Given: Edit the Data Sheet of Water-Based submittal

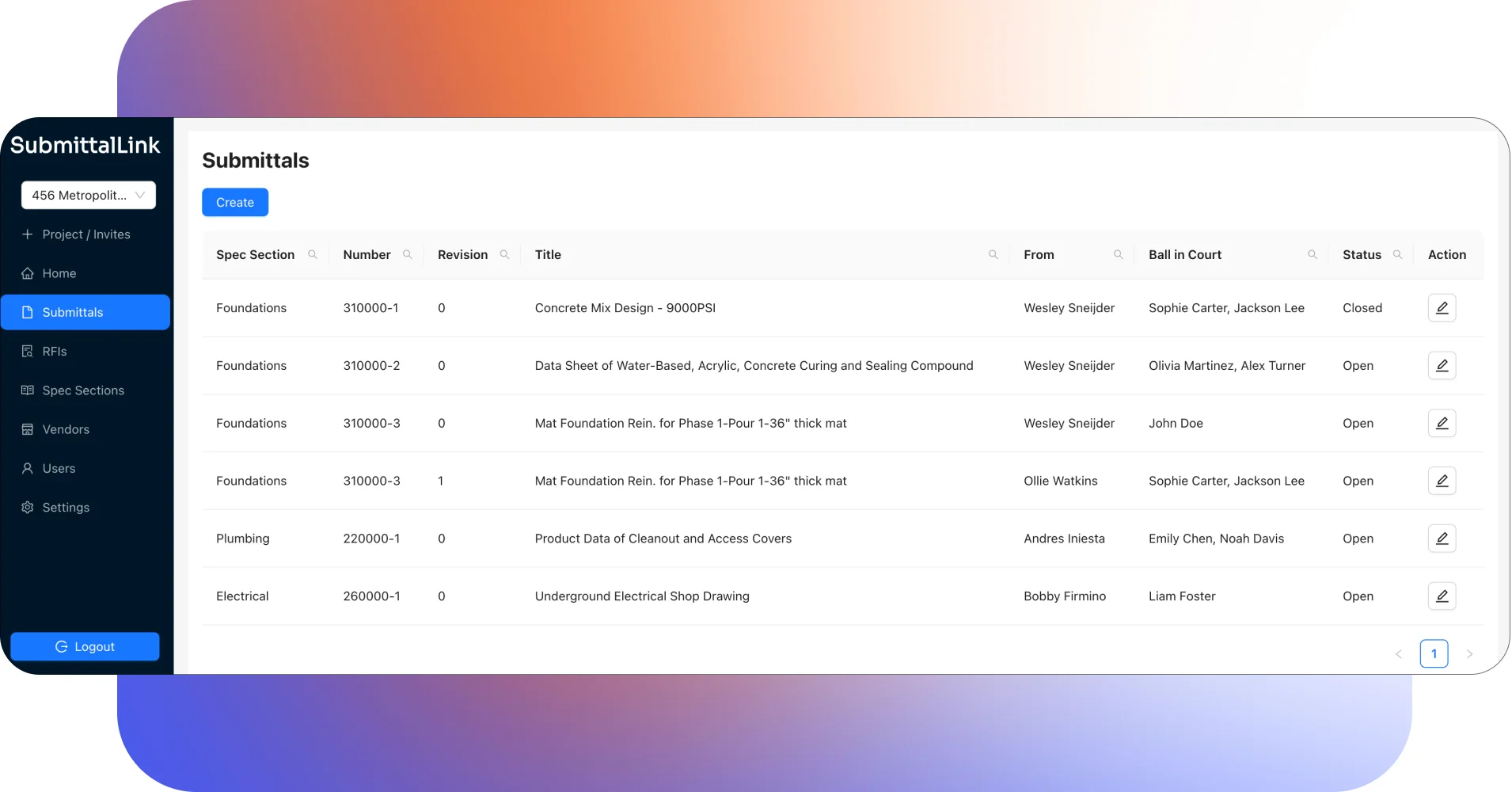Looking at the screenshot, I should (x=1442, y=366).
